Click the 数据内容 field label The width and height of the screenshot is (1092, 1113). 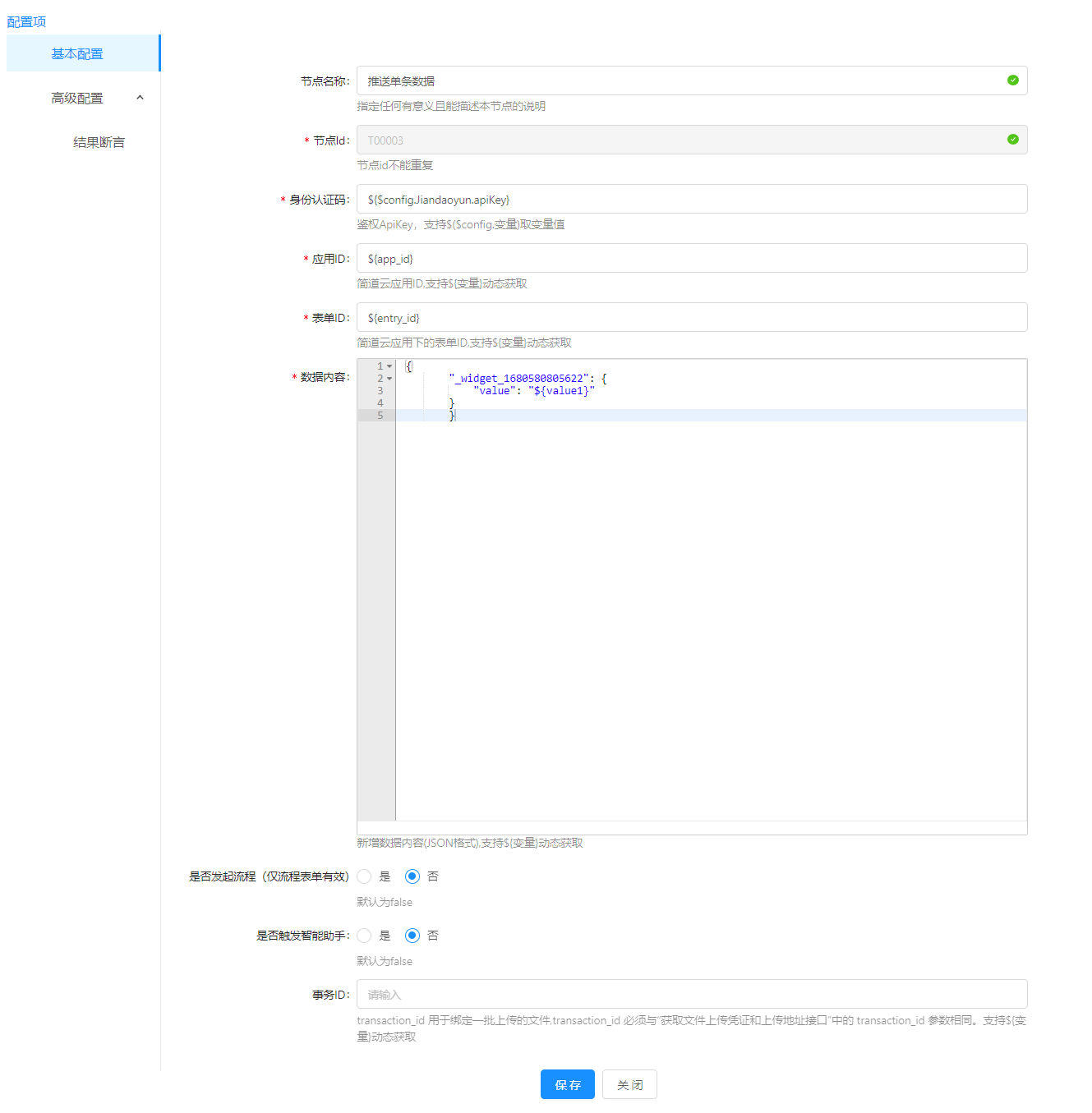click(325, 377)
